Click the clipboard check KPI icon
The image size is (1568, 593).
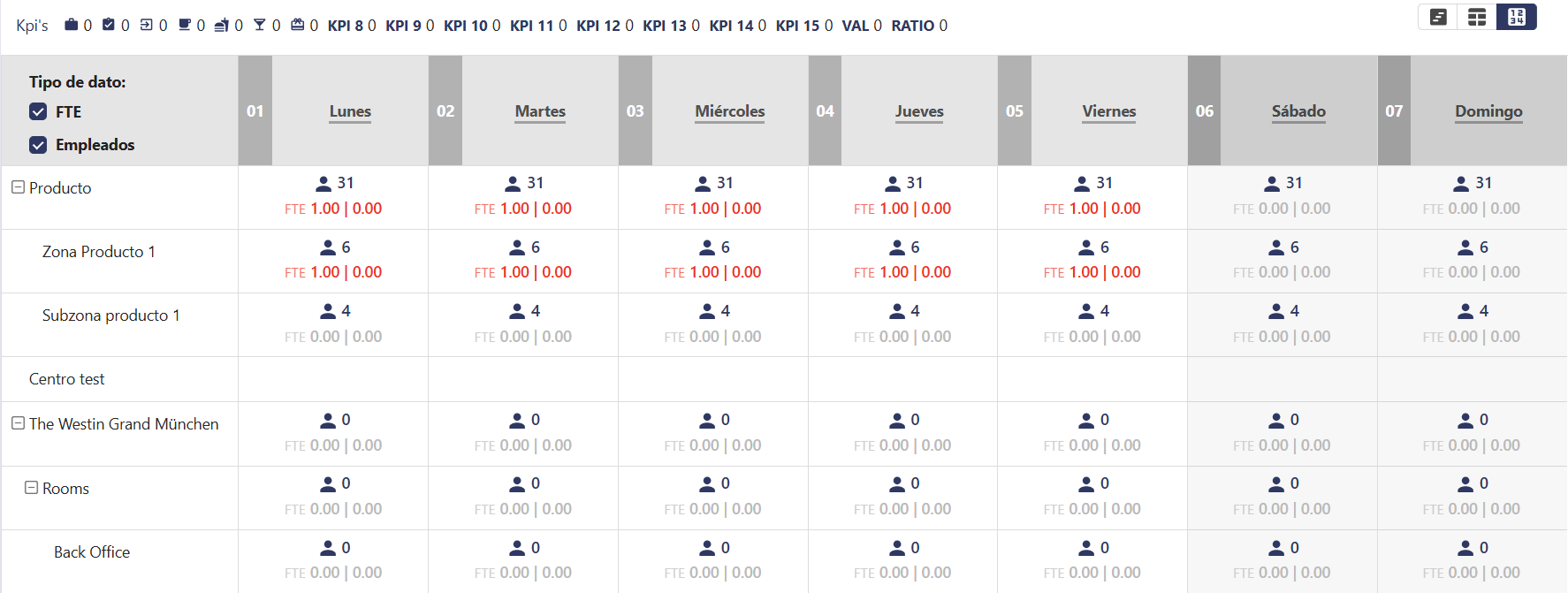click(109, 25)
